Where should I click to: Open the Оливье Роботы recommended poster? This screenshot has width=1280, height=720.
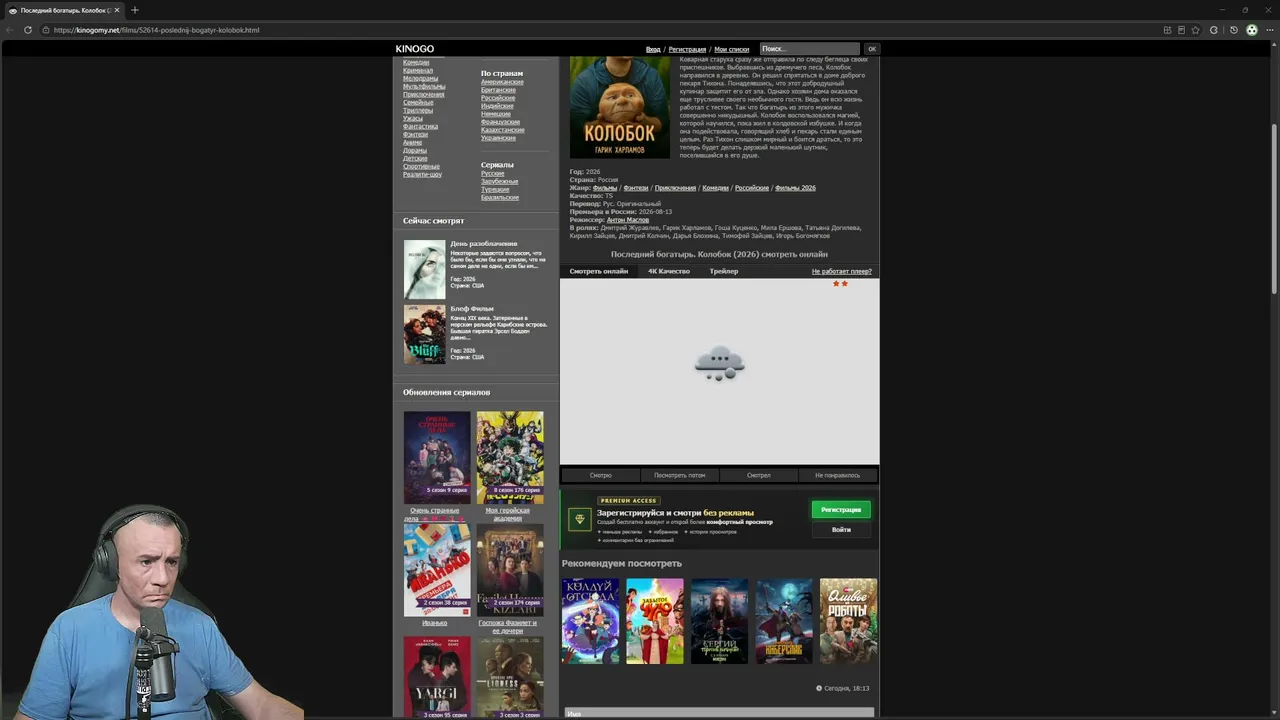(848, 621)
